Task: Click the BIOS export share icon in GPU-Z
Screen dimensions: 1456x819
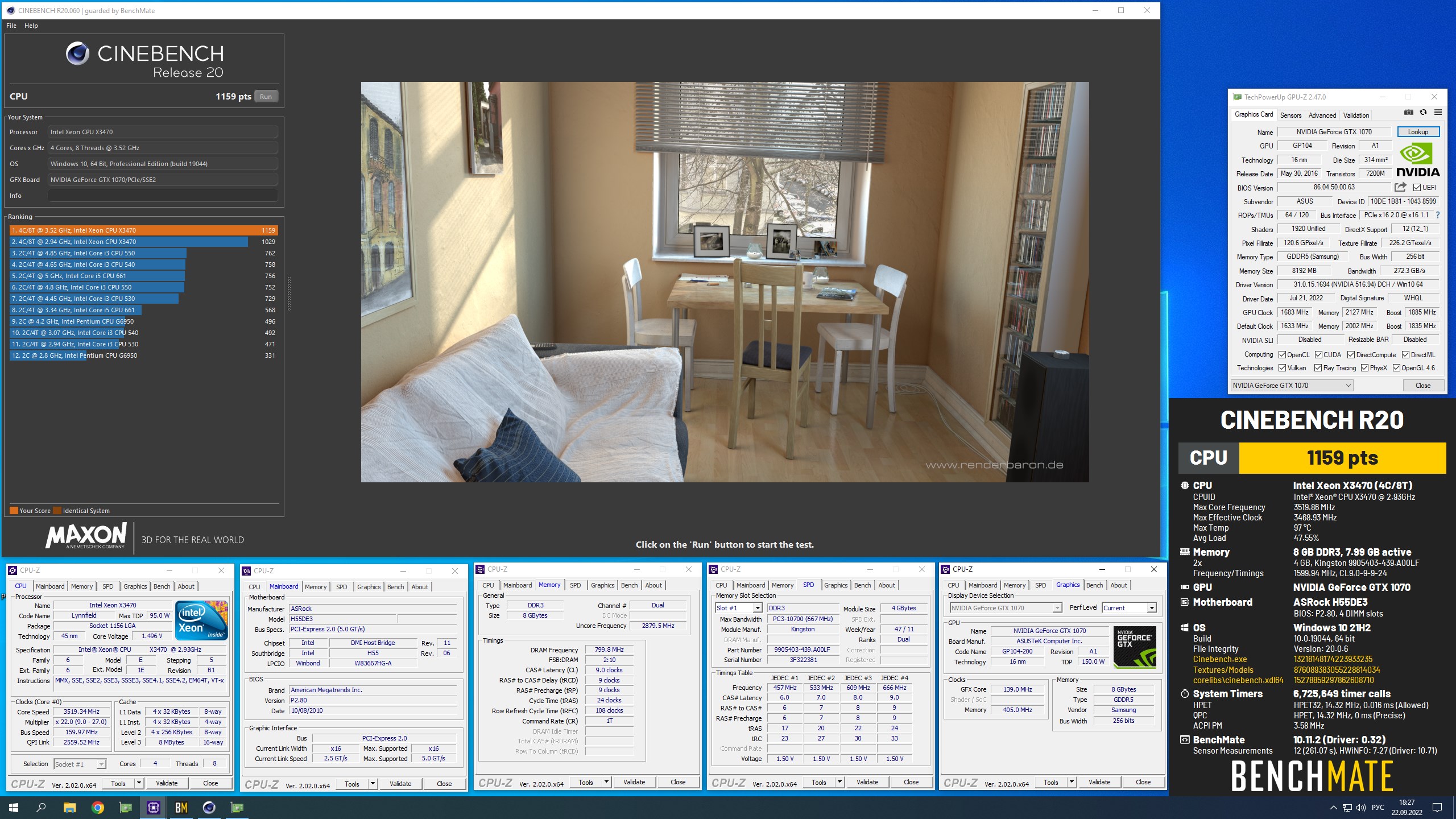Action: pyautogui.click(x=1400, y=187)
